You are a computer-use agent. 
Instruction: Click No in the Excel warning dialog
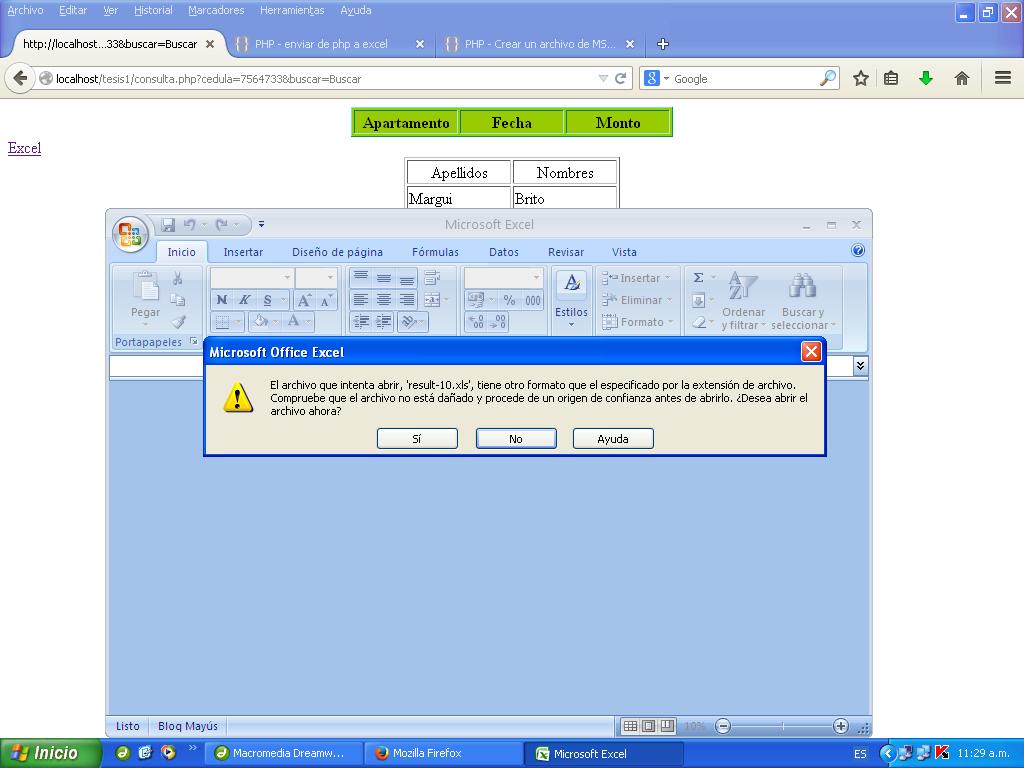pyautogui.click(x=516, y=439)
